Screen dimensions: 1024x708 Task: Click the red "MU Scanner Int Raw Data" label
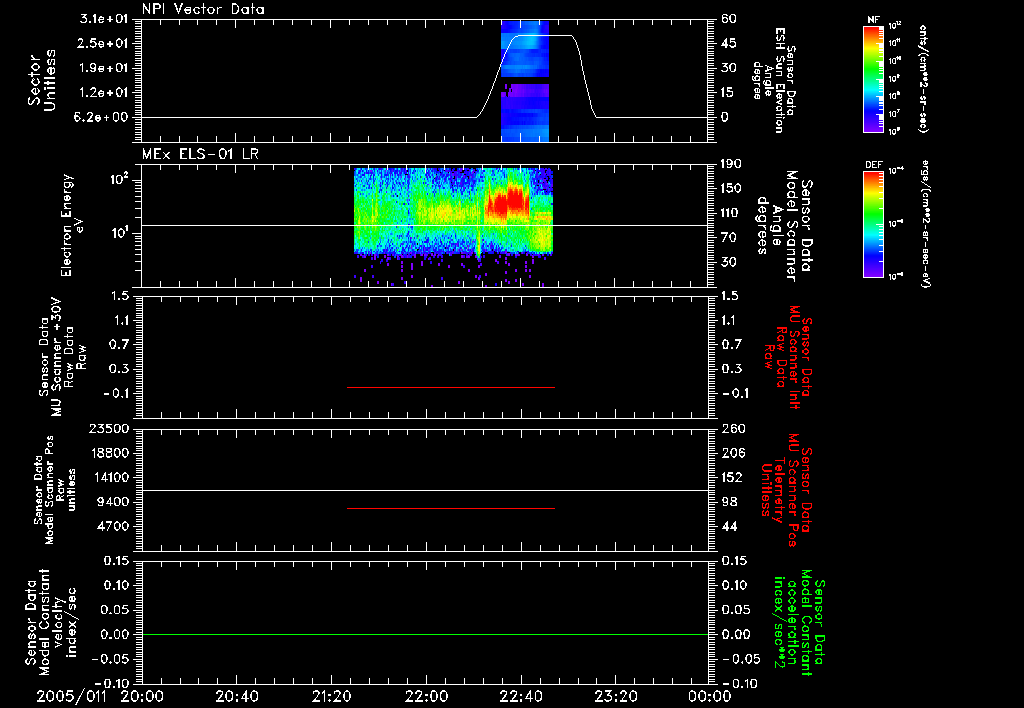(x=787, y=357)
